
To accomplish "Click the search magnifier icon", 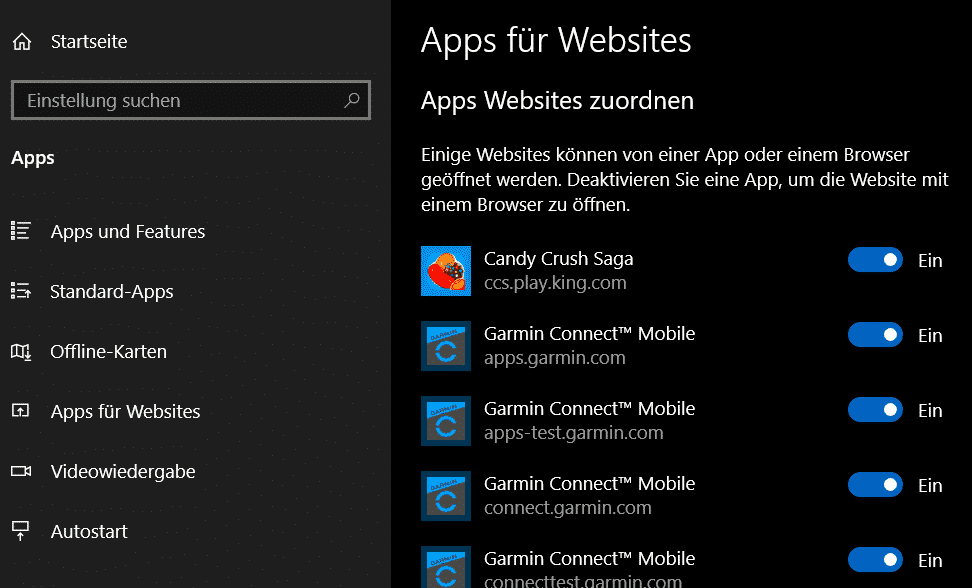I will [351, 101].
